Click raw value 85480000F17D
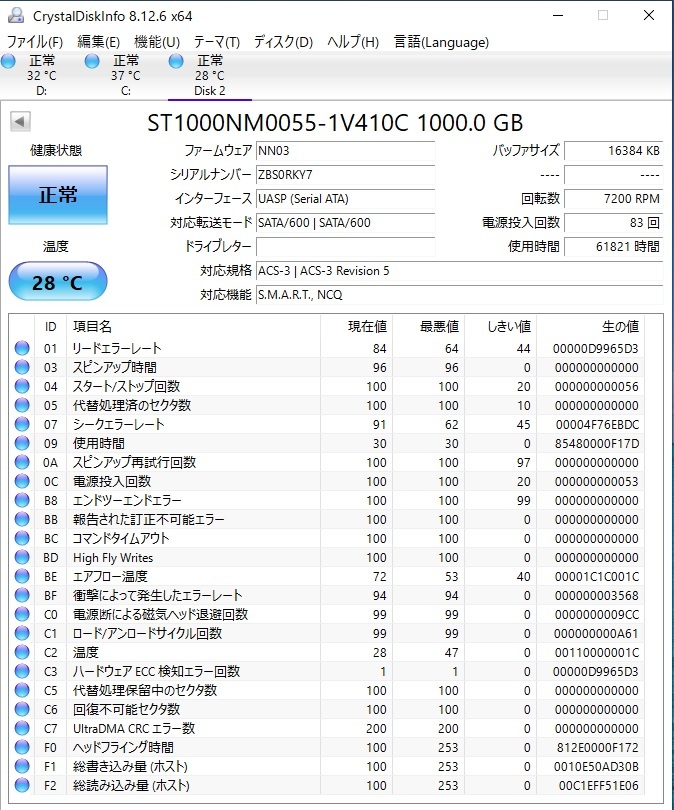The height and width of the screenshot is (810, 674). (x=597, y=444)
